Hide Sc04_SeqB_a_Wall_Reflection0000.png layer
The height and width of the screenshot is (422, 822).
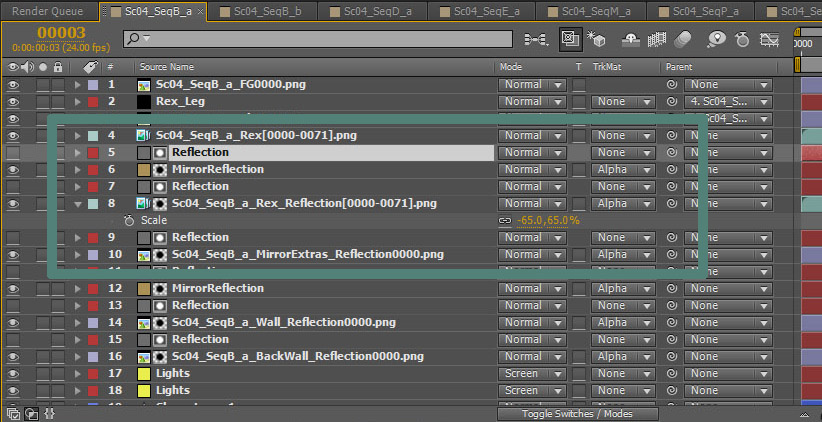tap(13, 322)
